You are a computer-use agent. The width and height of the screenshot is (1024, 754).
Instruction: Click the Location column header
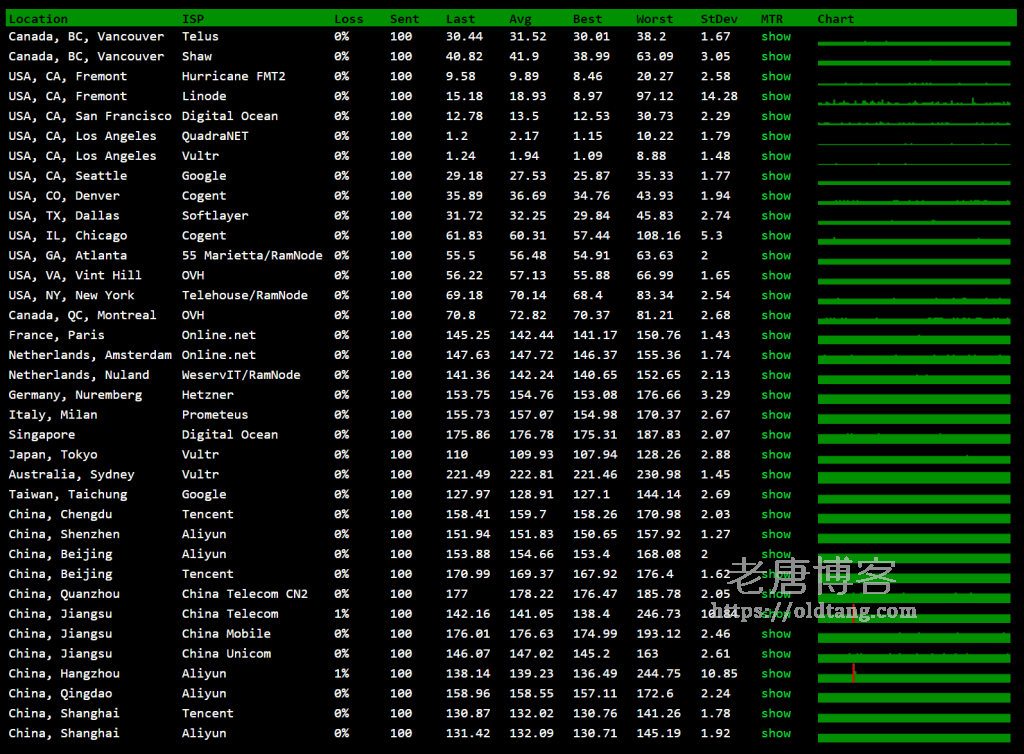click(38, 19)
